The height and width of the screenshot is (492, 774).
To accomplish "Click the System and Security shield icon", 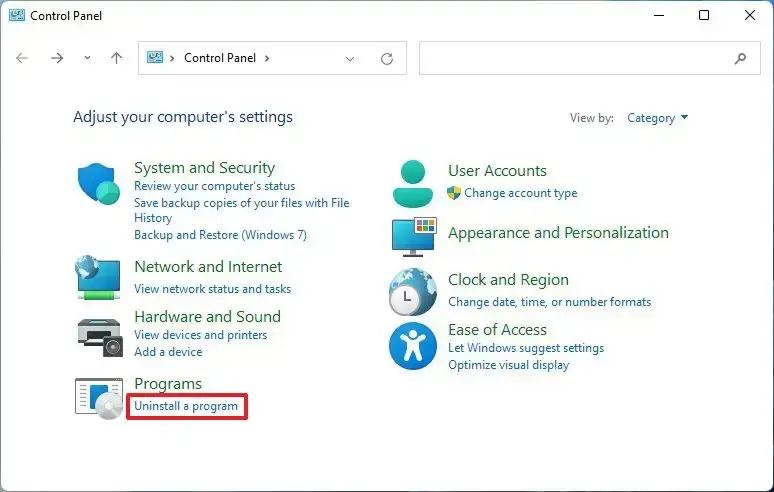I will point(99,184).
